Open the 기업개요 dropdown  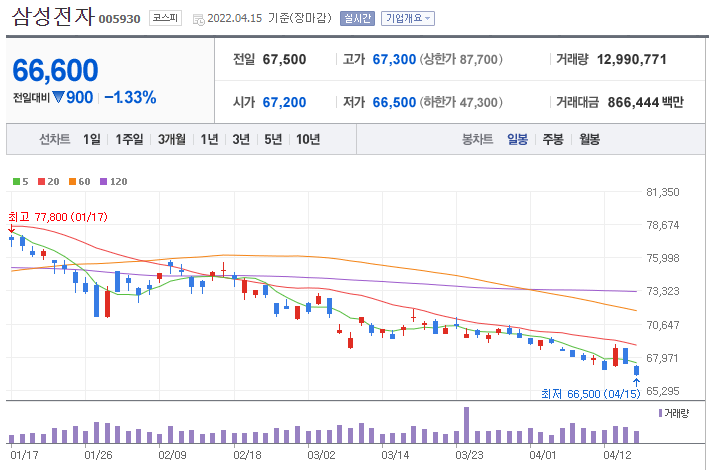(x=408, y=18)
